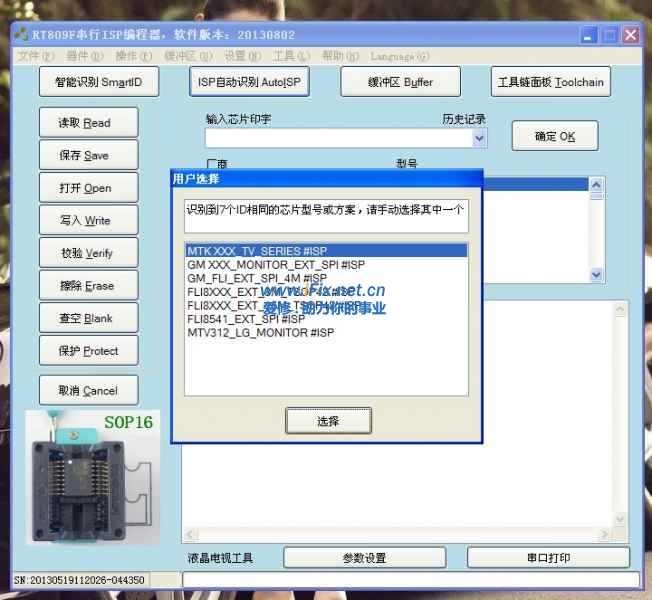Open the Language menu
Screen dimensions: 652x600
[x=399, y=56]
